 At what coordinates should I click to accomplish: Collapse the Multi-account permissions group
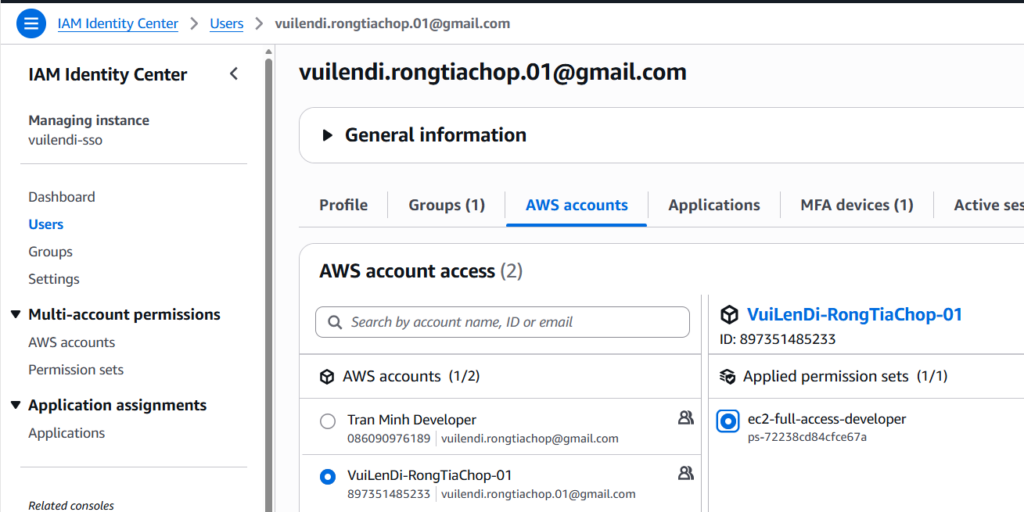[x=16, y=315]
